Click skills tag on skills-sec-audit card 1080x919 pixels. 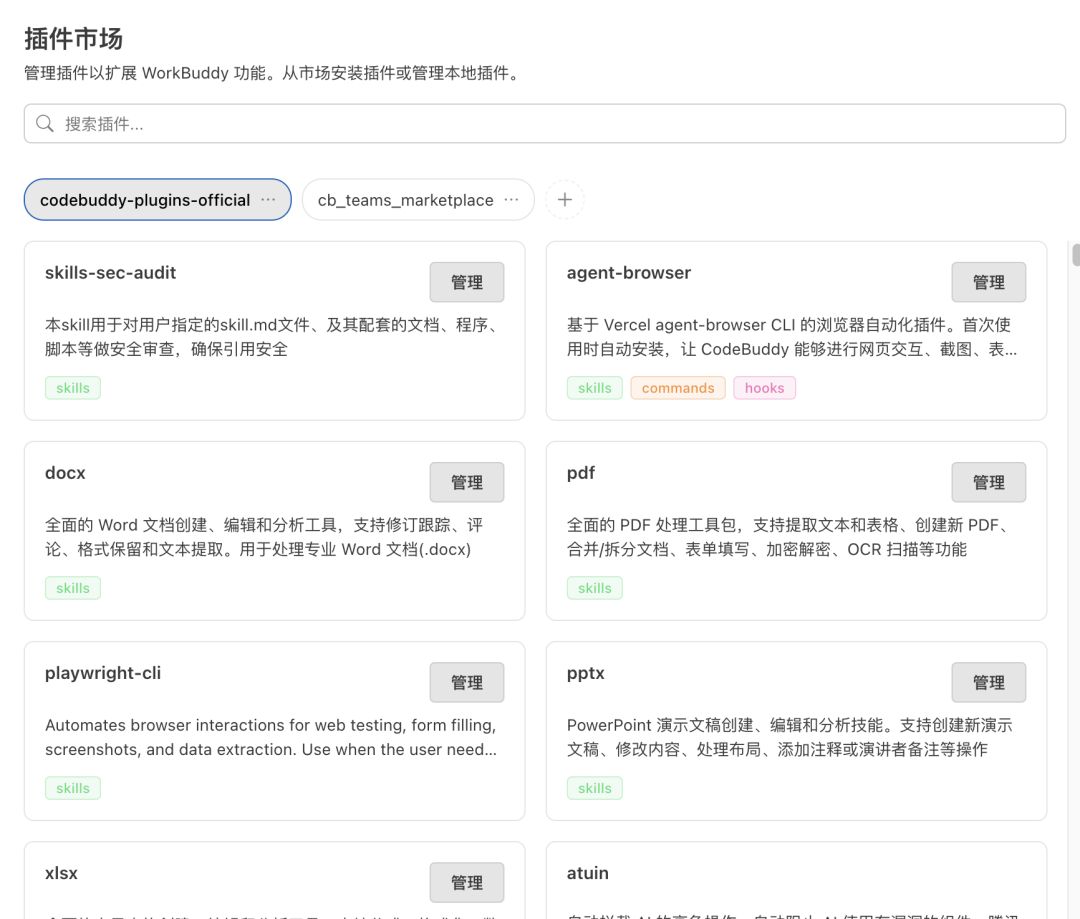click(73, 388)
